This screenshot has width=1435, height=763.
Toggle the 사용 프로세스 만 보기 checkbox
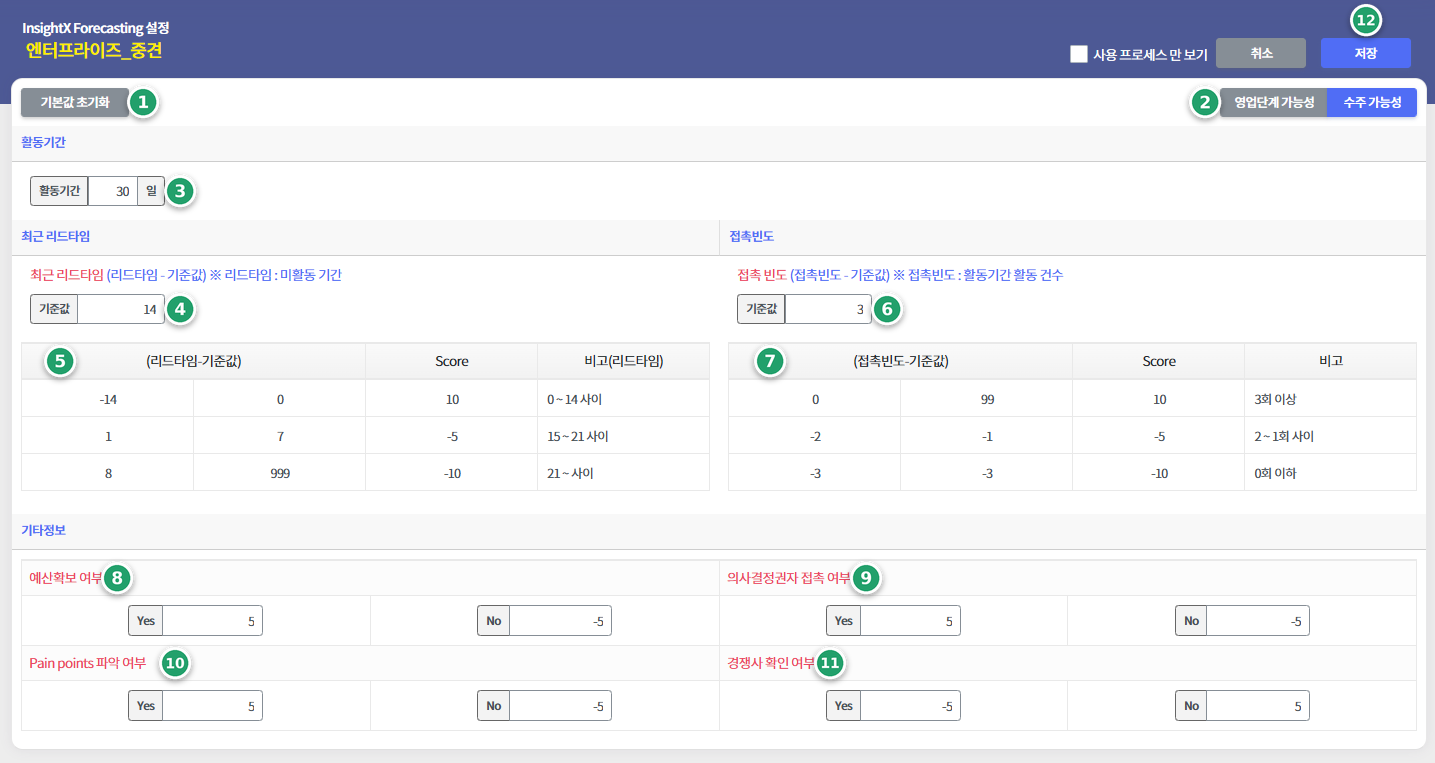click(x=1078, y=54)
